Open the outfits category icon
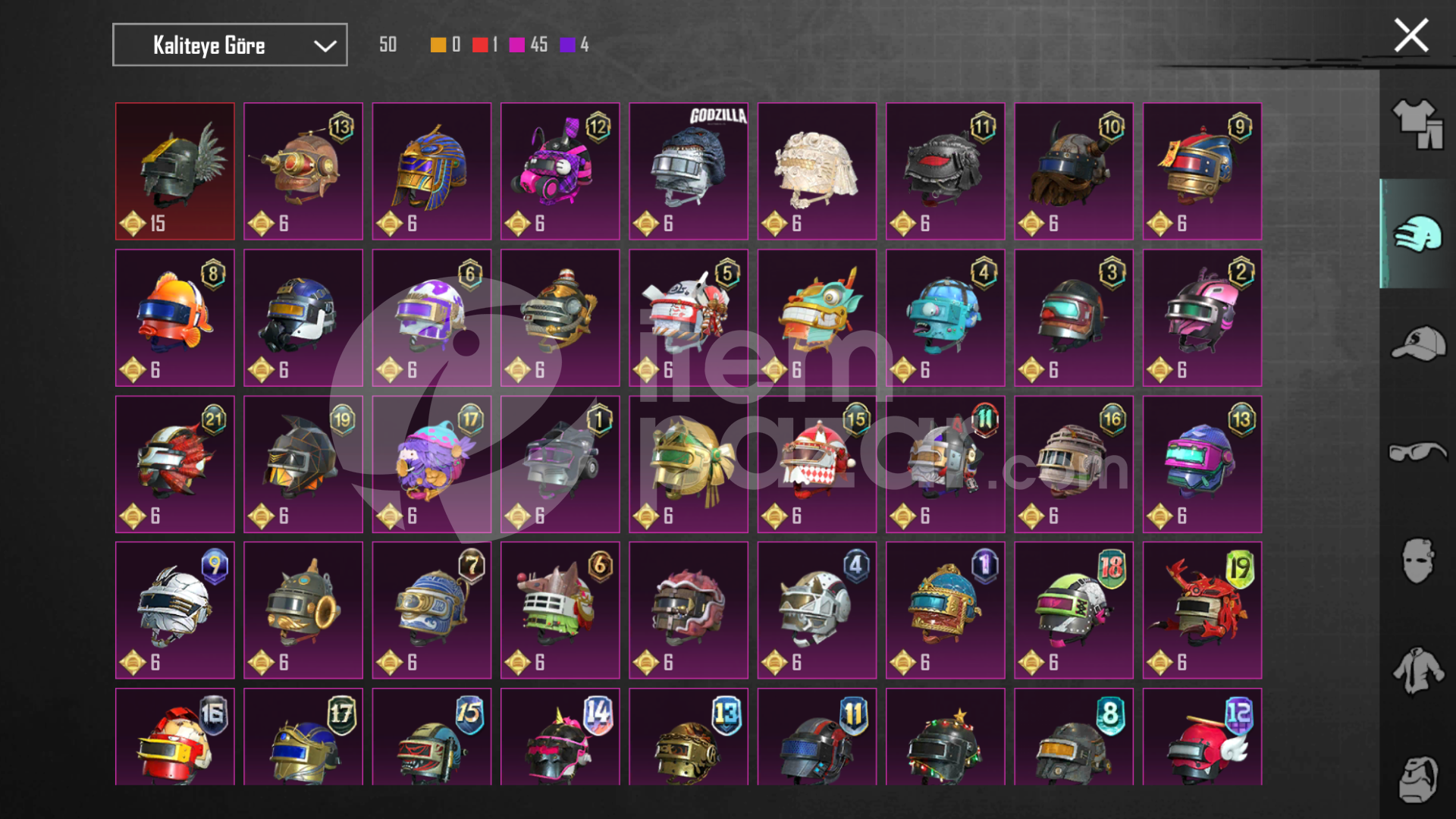Viewport: 1456px width, 819px height. (x=1417, y=124)
